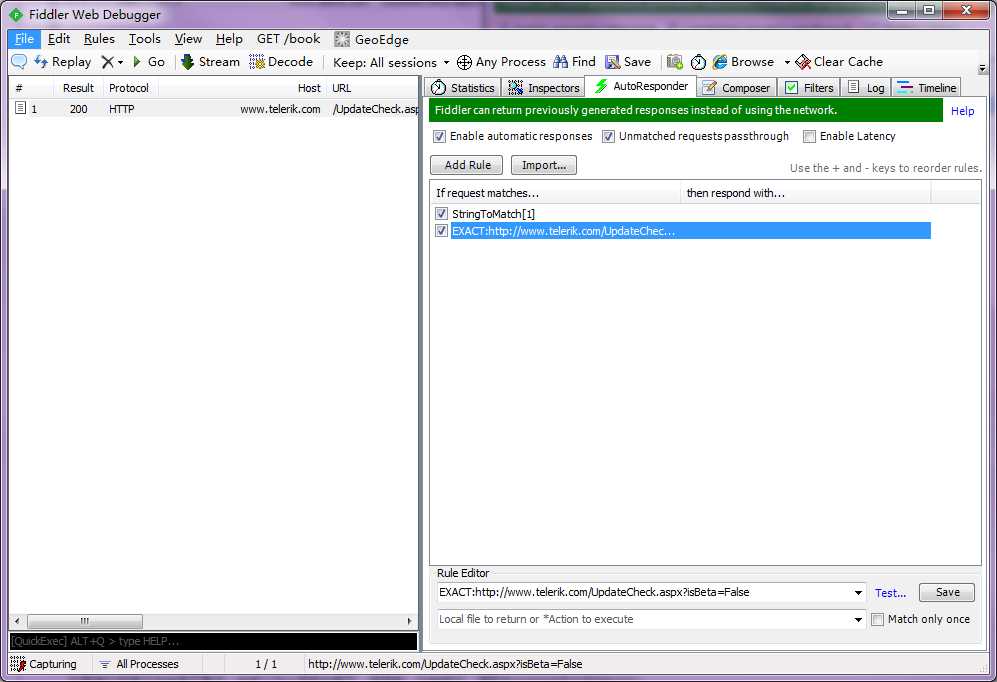Click the session list horizontal scrollbar
This screenshot has width=997, height=682.
(85, 621)
